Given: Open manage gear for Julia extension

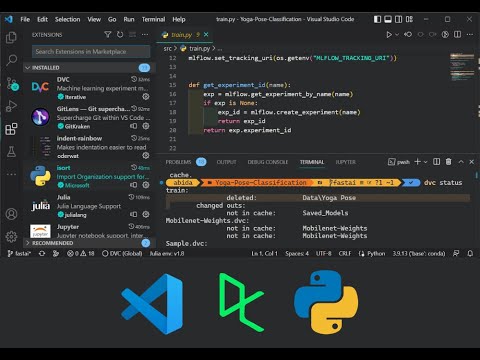Looking at the screenshot, I should pos(146,214).
